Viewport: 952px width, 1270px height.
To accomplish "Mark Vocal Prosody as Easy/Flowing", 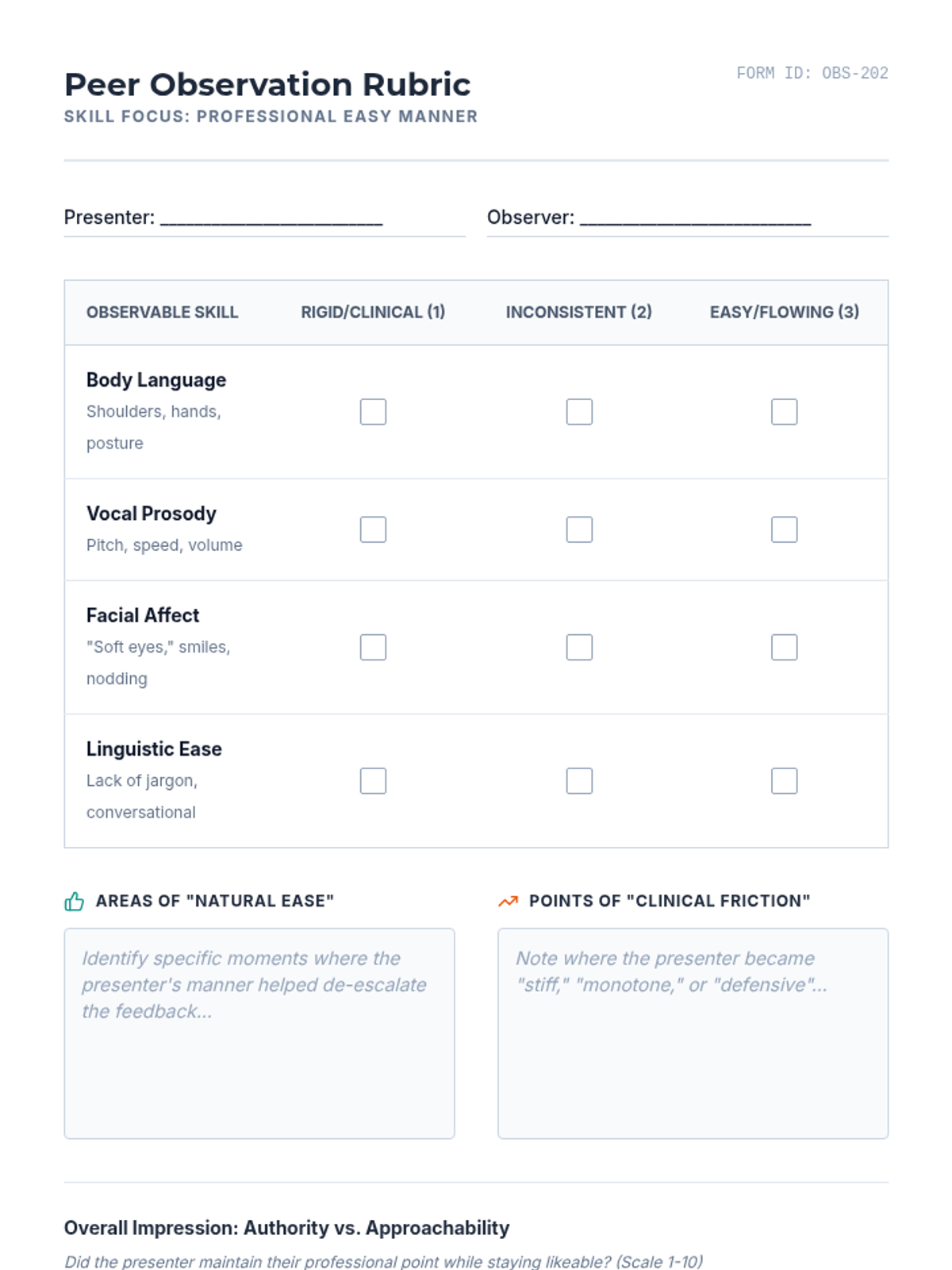I will (x=784, y=529).
